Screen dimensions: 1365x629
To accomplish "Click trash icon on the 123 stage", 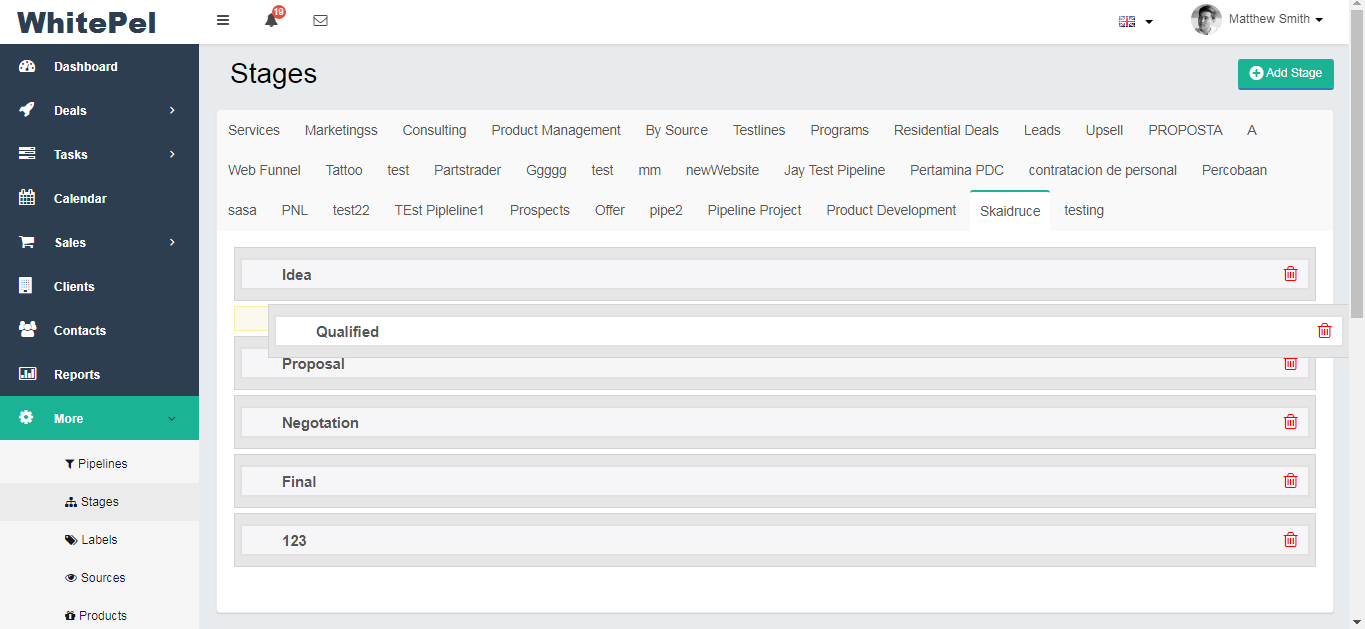I will tap(1290, 540).
